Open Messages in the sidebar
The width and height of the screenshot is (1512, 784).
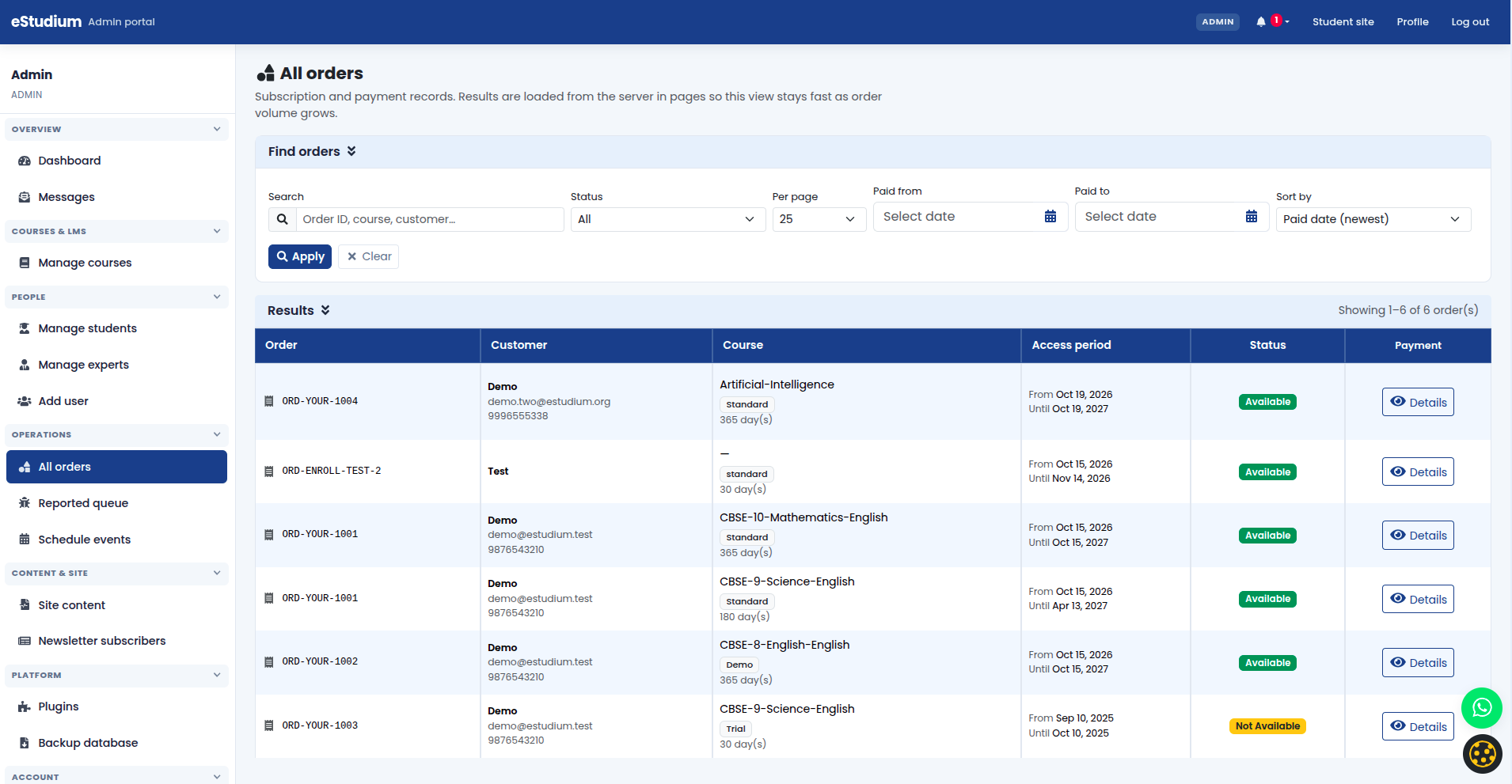pyautogui.click(x=116, y=197)
